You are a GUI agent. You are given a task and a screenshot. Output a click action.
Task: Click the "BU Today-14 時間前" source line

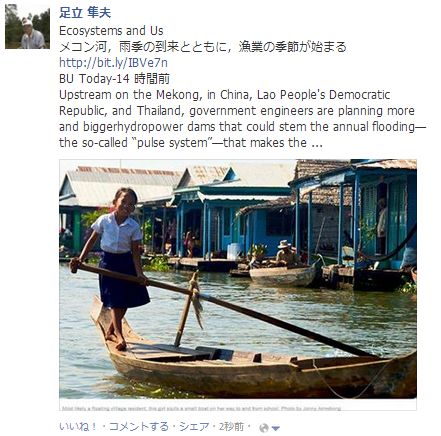pyautogui.click(x=114, y=79)
